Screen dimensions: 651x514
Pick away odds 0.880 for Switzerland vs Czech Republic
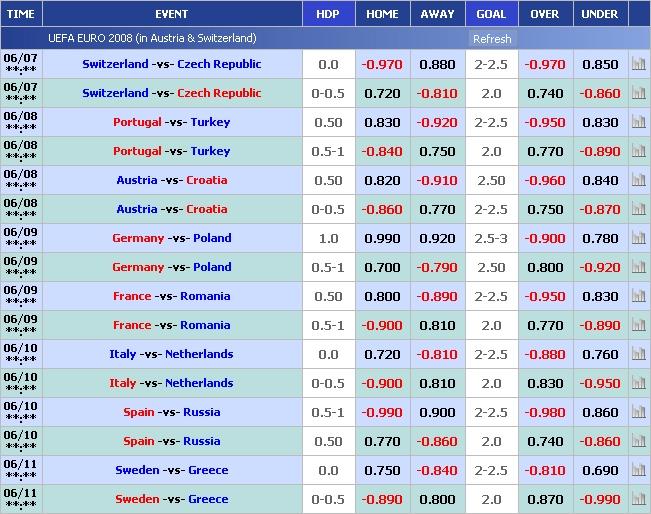tap(437, 64)
